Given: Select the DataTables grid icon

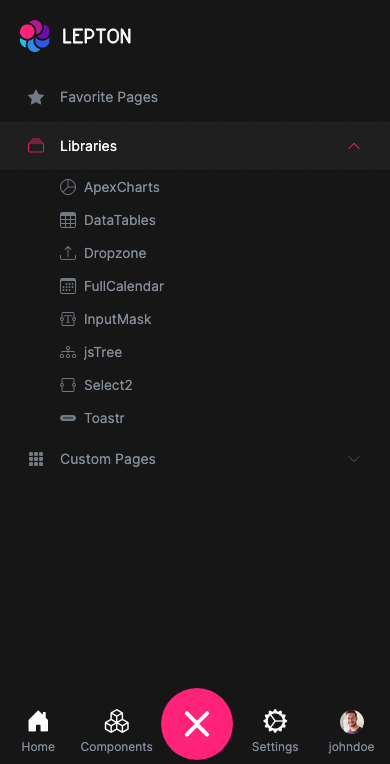Looking at the screenshot, I should pyautogui.click(x=68, y=220).
